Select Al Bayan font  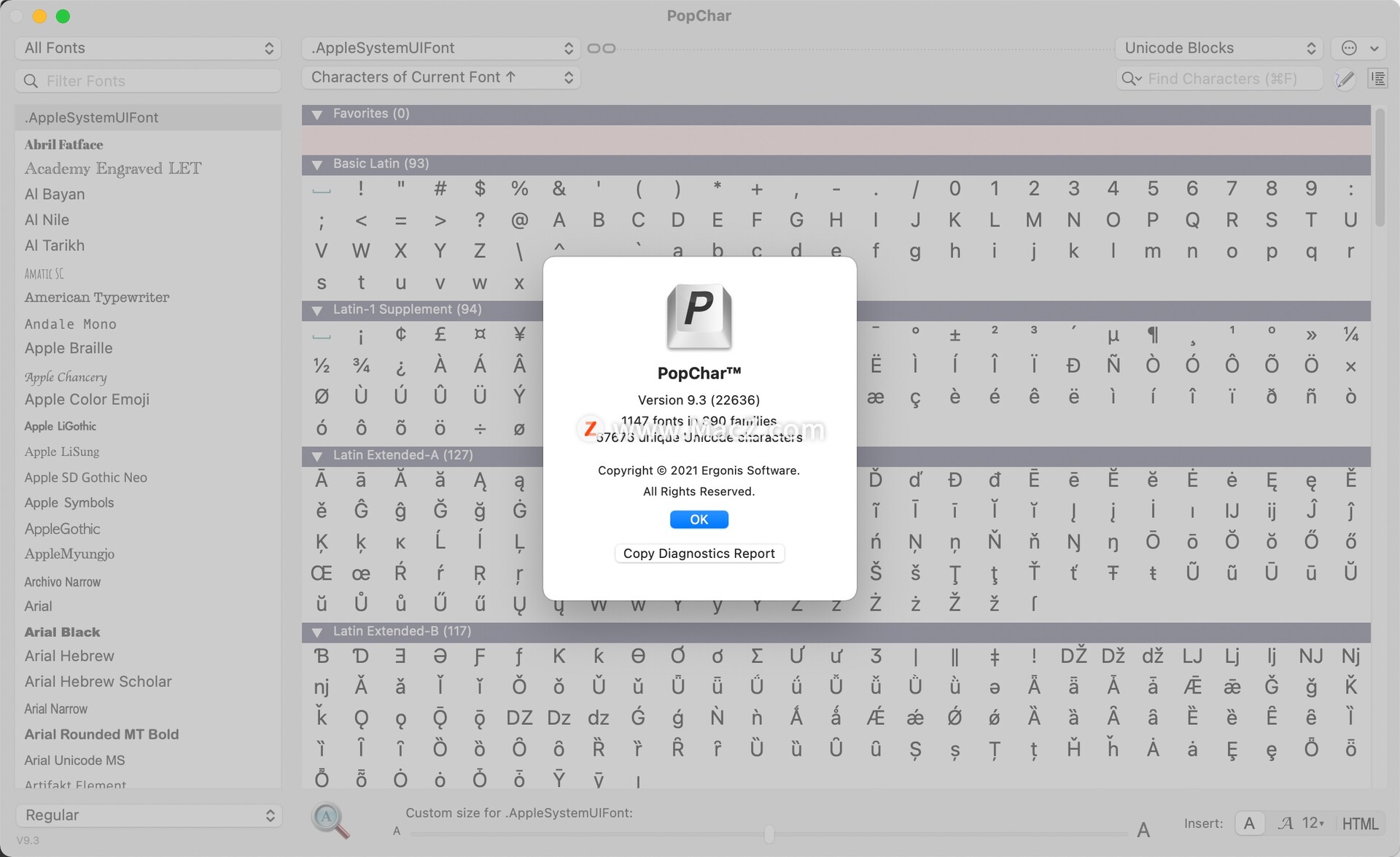pos(55,194)
